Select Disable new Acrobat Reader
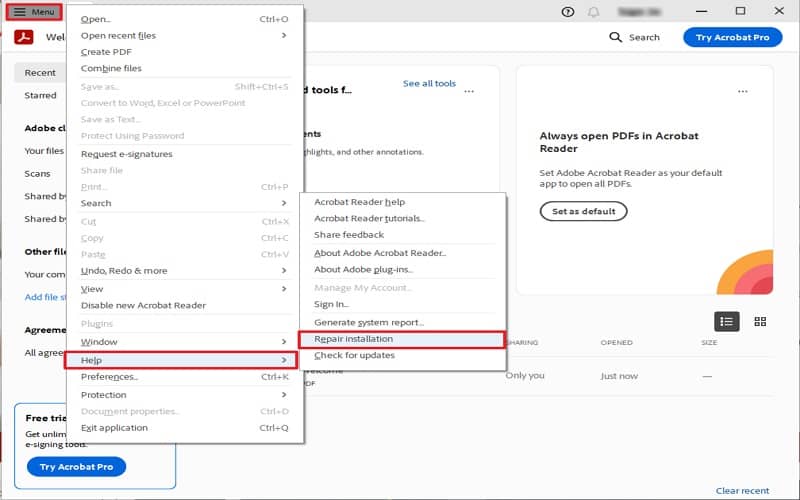 tap(143, 305)
